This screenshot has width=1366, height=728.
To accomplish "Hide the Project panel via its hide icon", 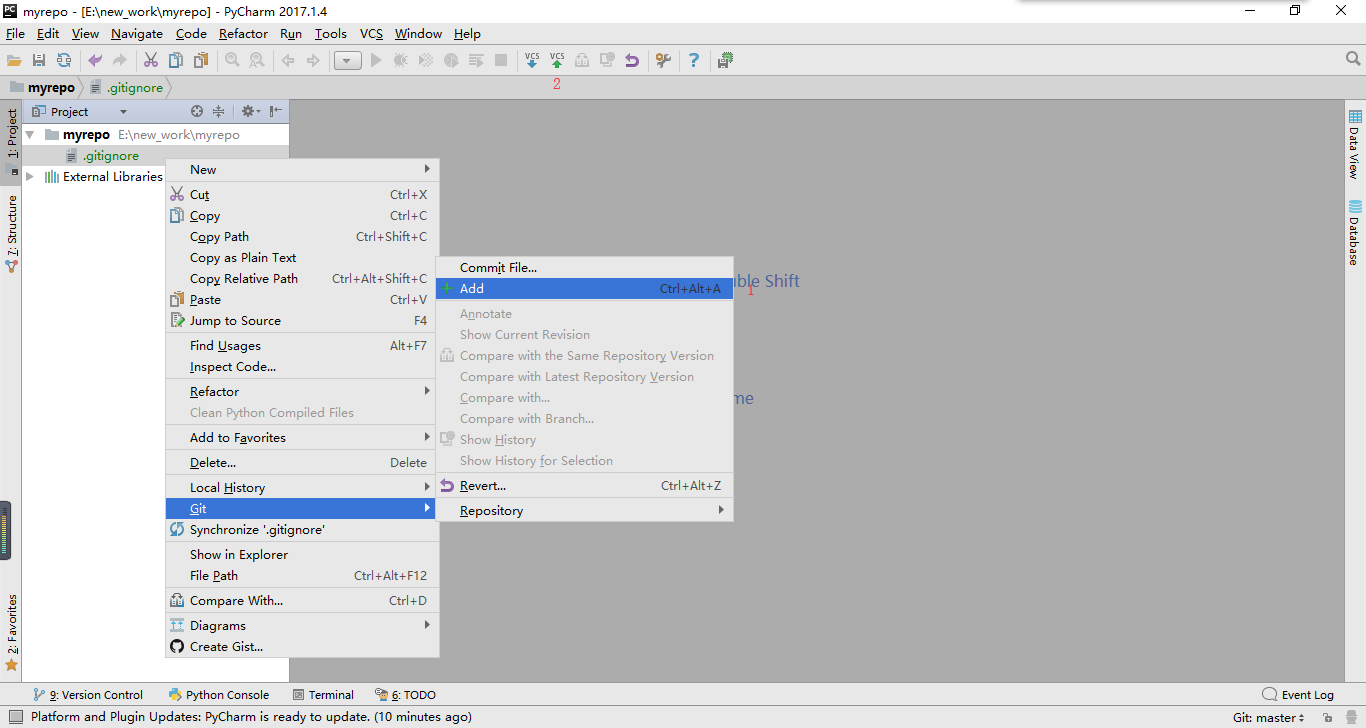I will click(x=276, y=112).
